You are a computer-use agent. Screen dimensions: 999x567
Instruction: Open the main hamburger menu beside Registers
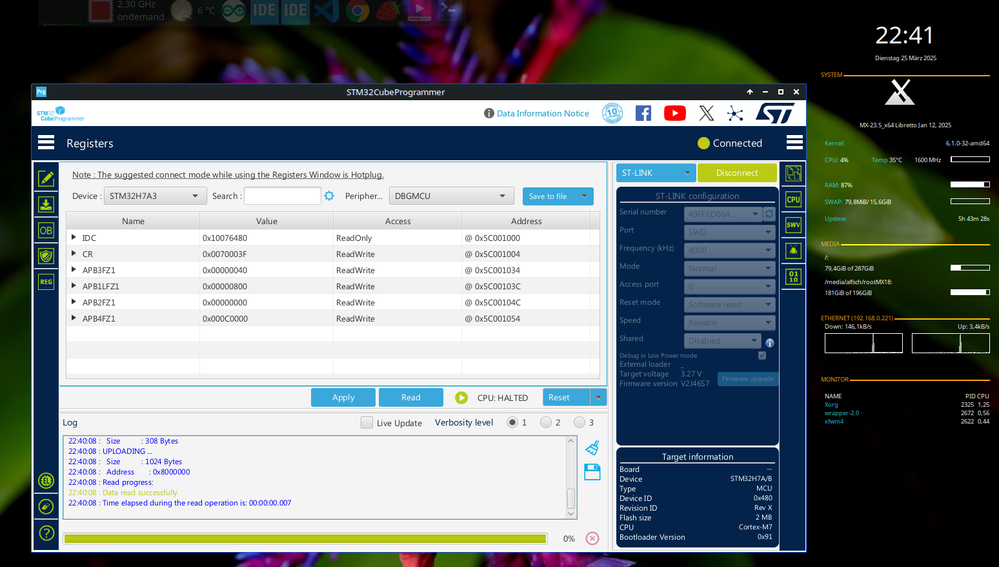[46, 143]
